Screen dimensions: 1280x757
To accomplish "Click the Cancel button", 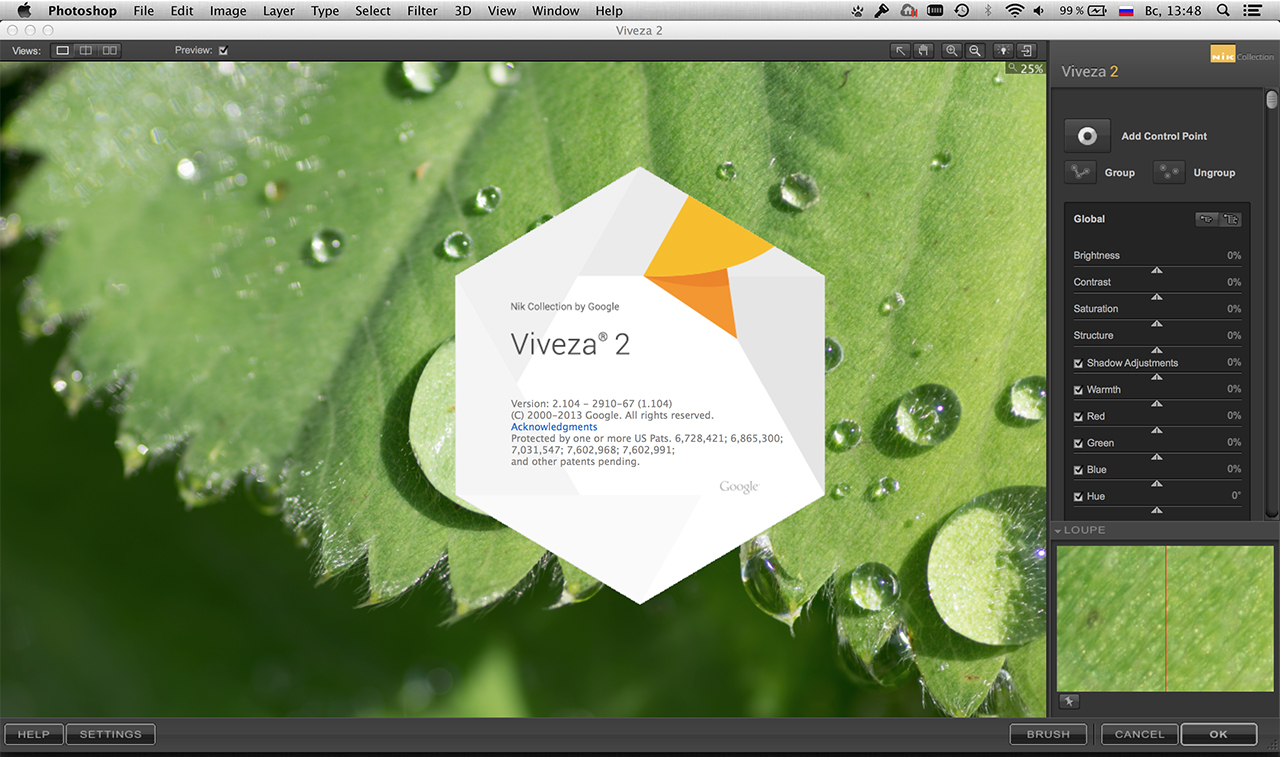I will pos(1140,734).
